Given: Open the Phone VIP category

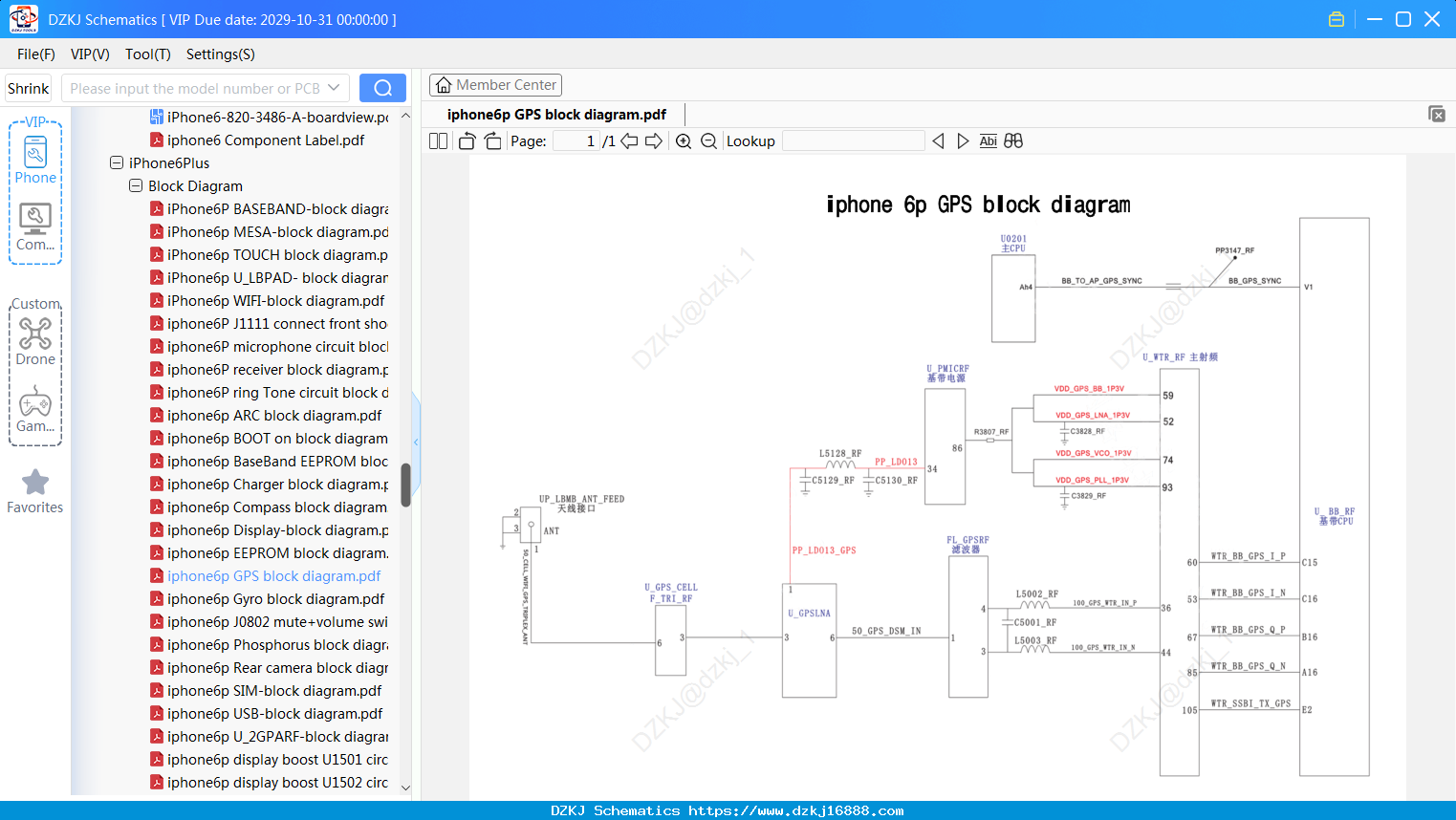Looking at the screenshot, I should point(35,160).
